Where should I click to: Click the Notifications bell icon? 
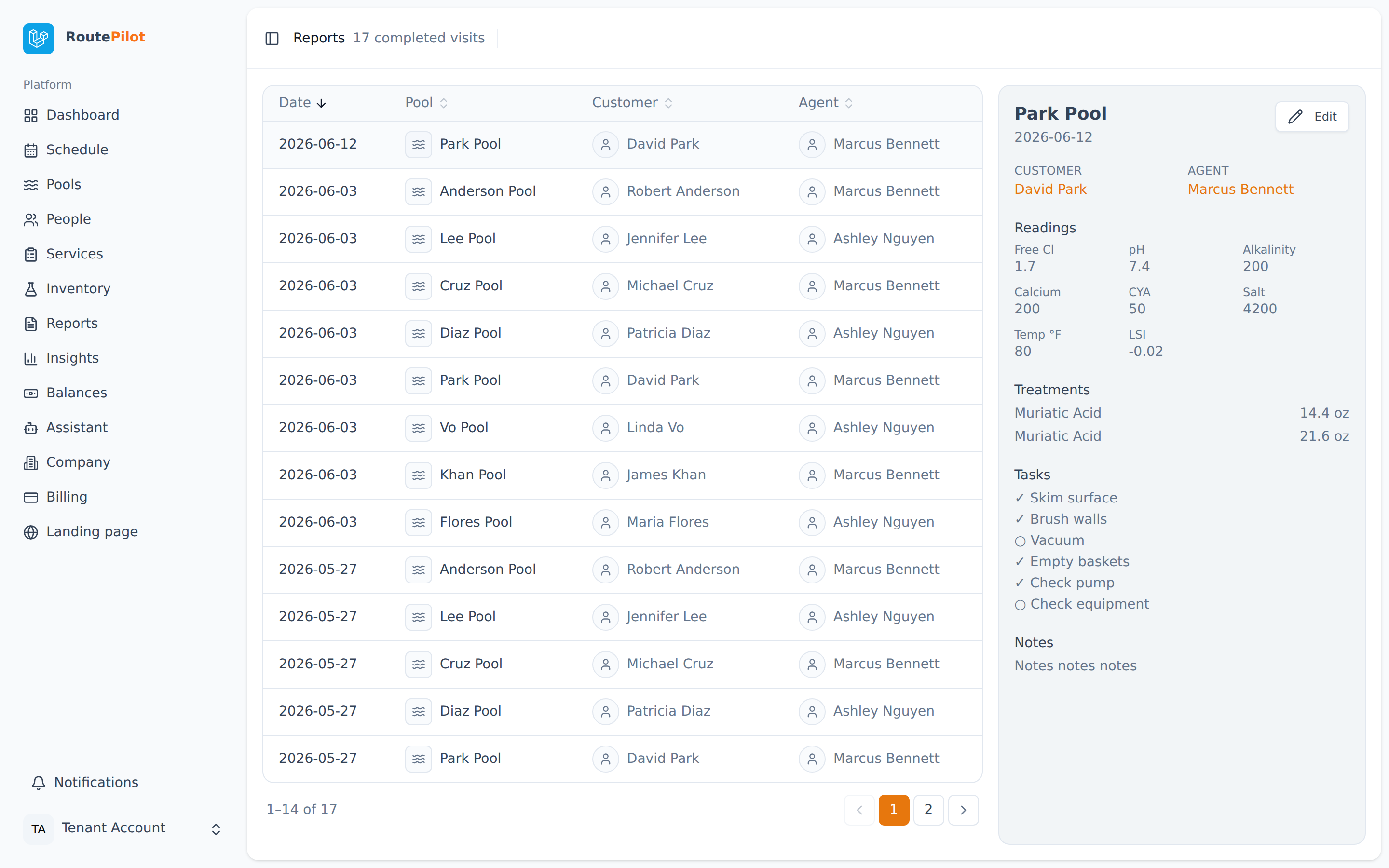[x=39, y=783]
